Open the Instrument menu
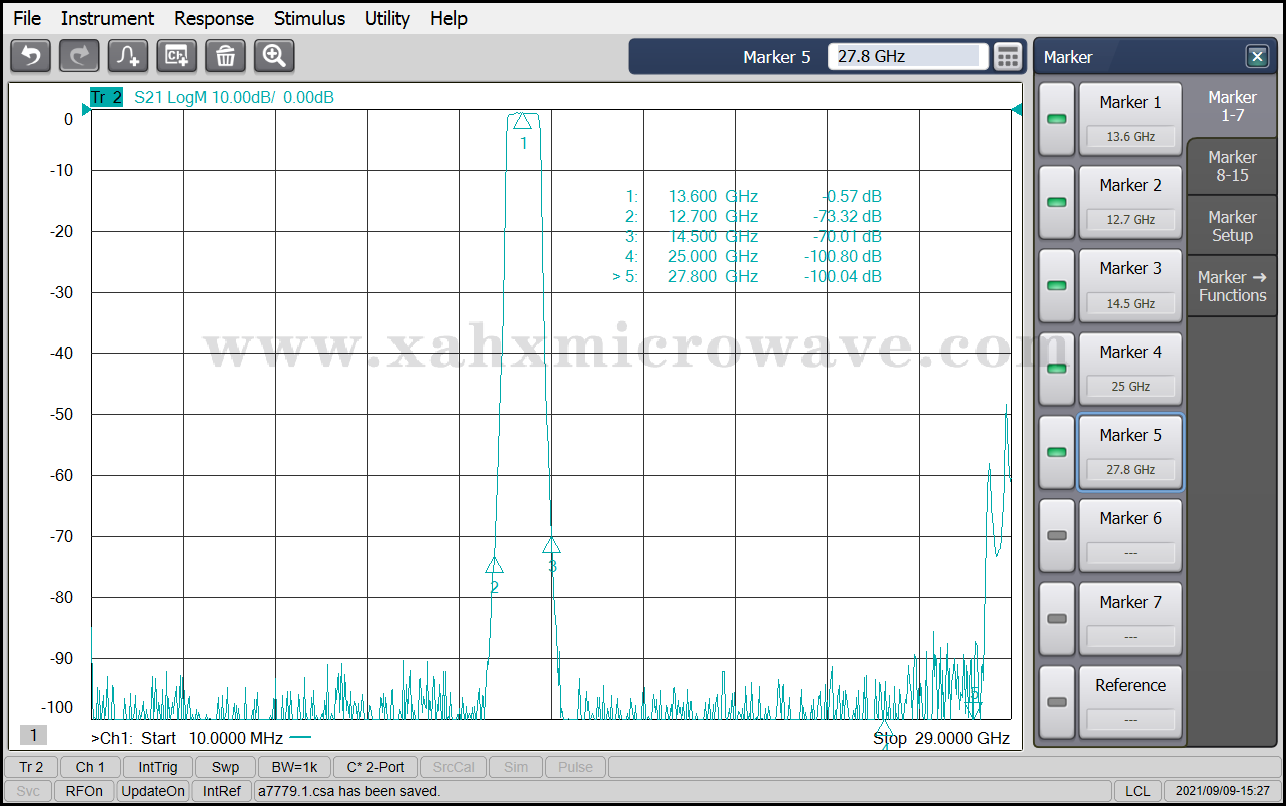Viewport: 1286px width, 806px height. 107,18
